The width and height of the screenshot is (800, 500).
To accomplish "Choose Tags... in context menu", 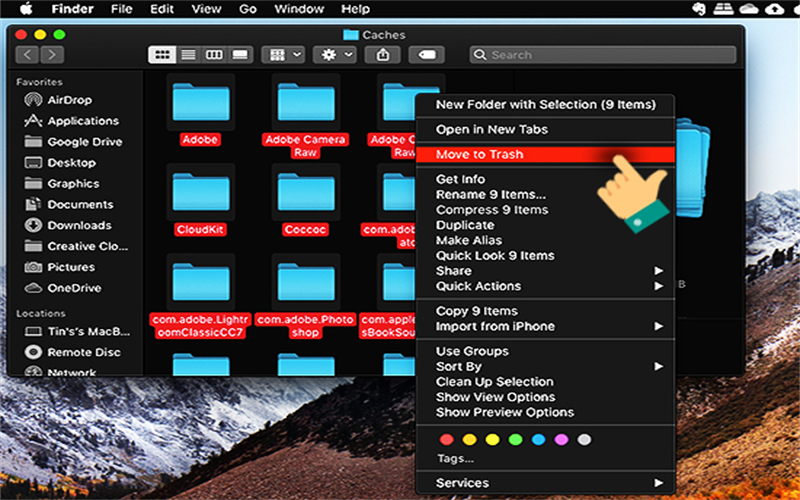I will point(455,459).
